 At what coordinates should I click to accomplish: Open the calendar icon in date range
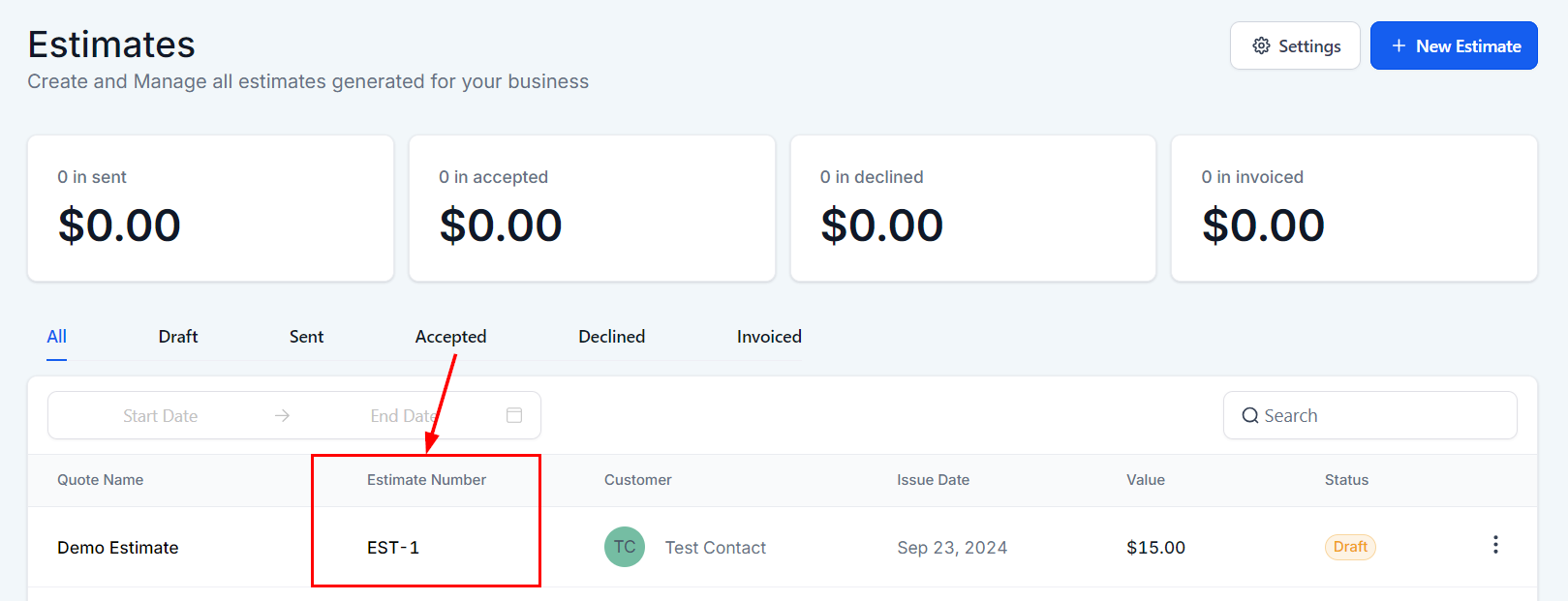[x=514, y=415]
